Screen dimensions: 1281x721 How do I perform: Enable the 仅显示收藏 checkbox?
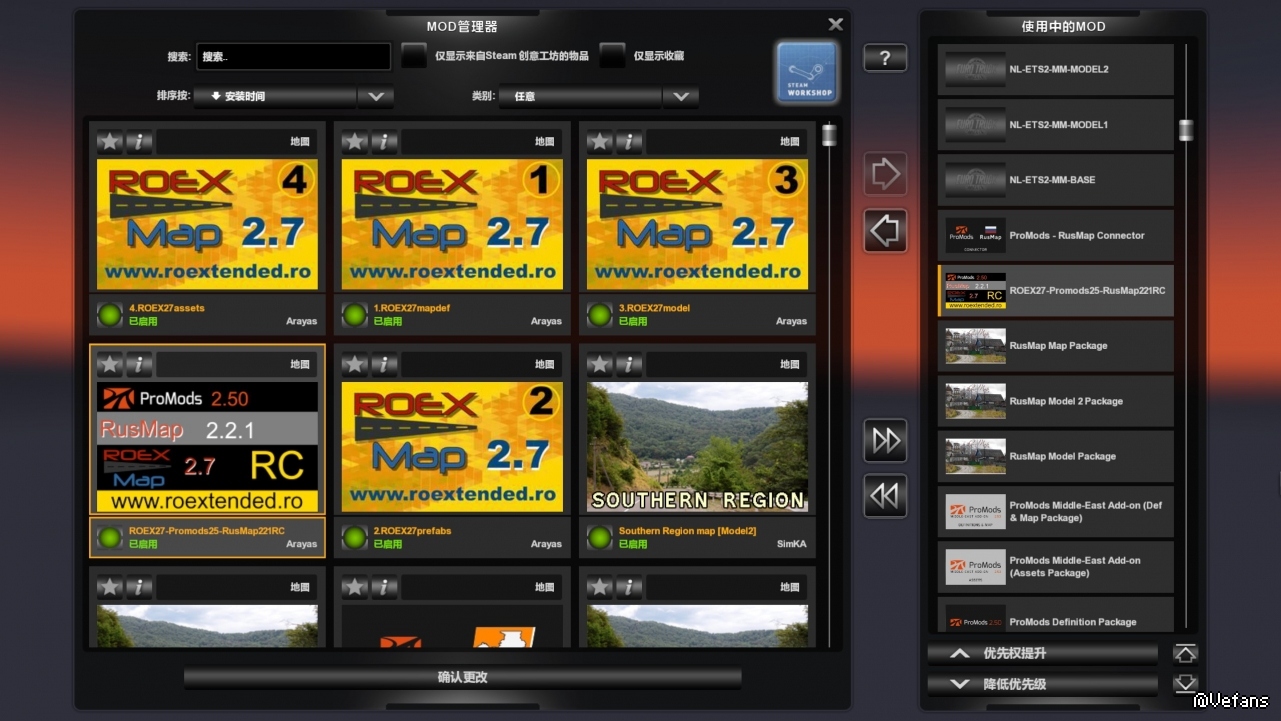pyautogui.click(x=612, y=56)
